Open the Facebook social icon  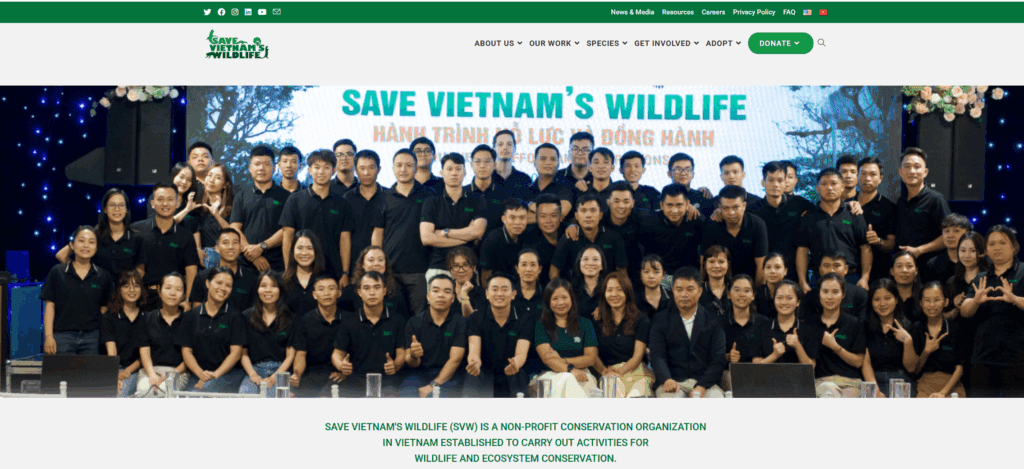[221, 12]
